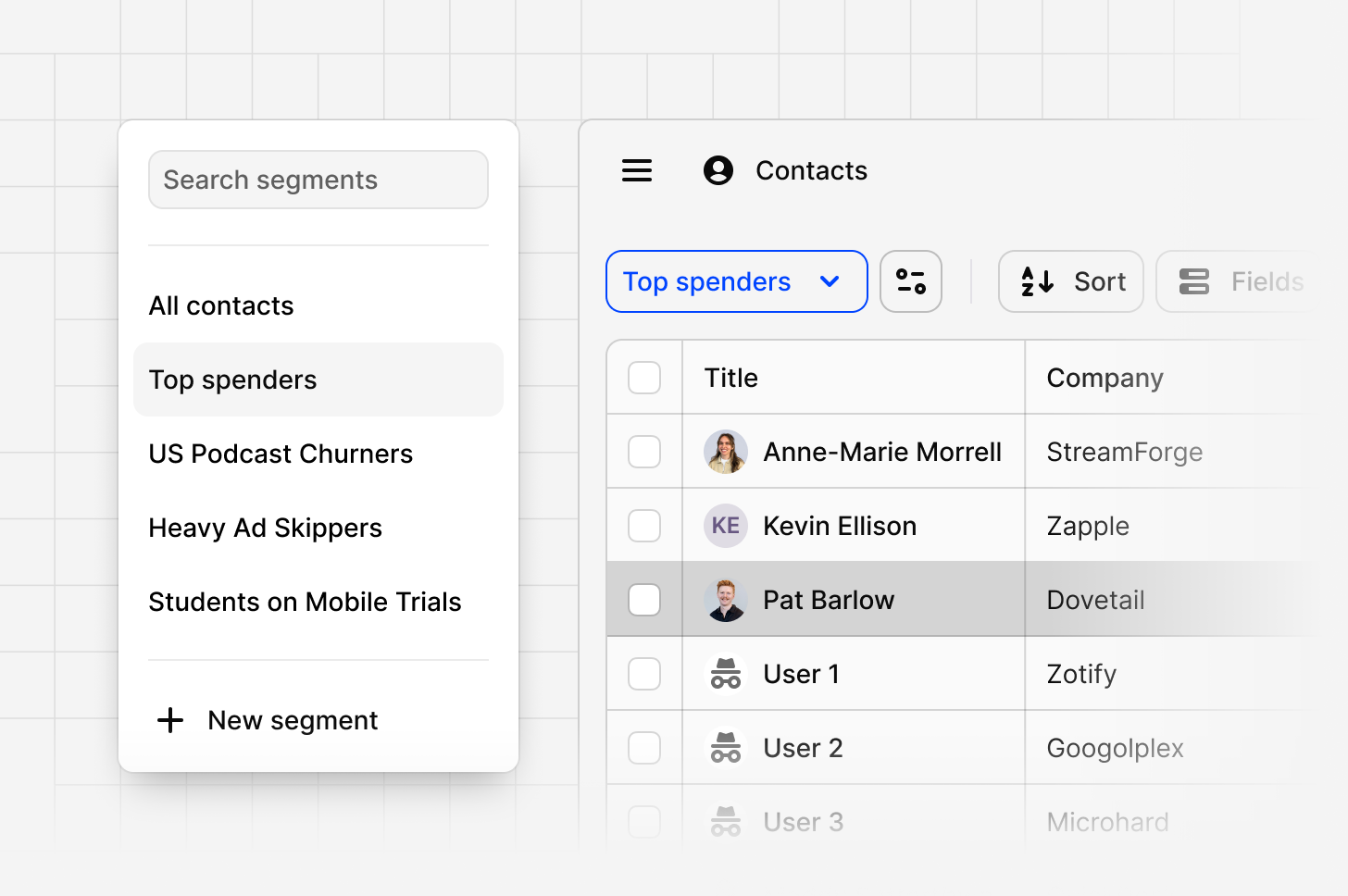Screen dimensions: 1348x896
Task: Click the Search segments input field
Action: (318, 180)
